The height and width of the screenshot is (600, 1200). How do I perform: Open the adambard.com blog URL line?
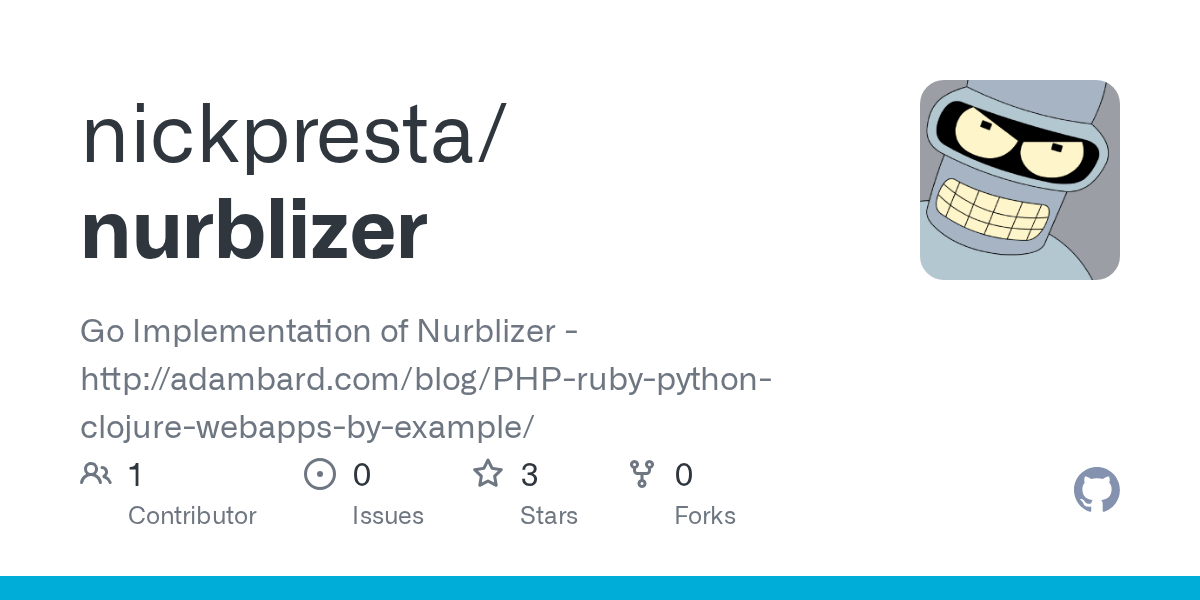click(425, 379)
